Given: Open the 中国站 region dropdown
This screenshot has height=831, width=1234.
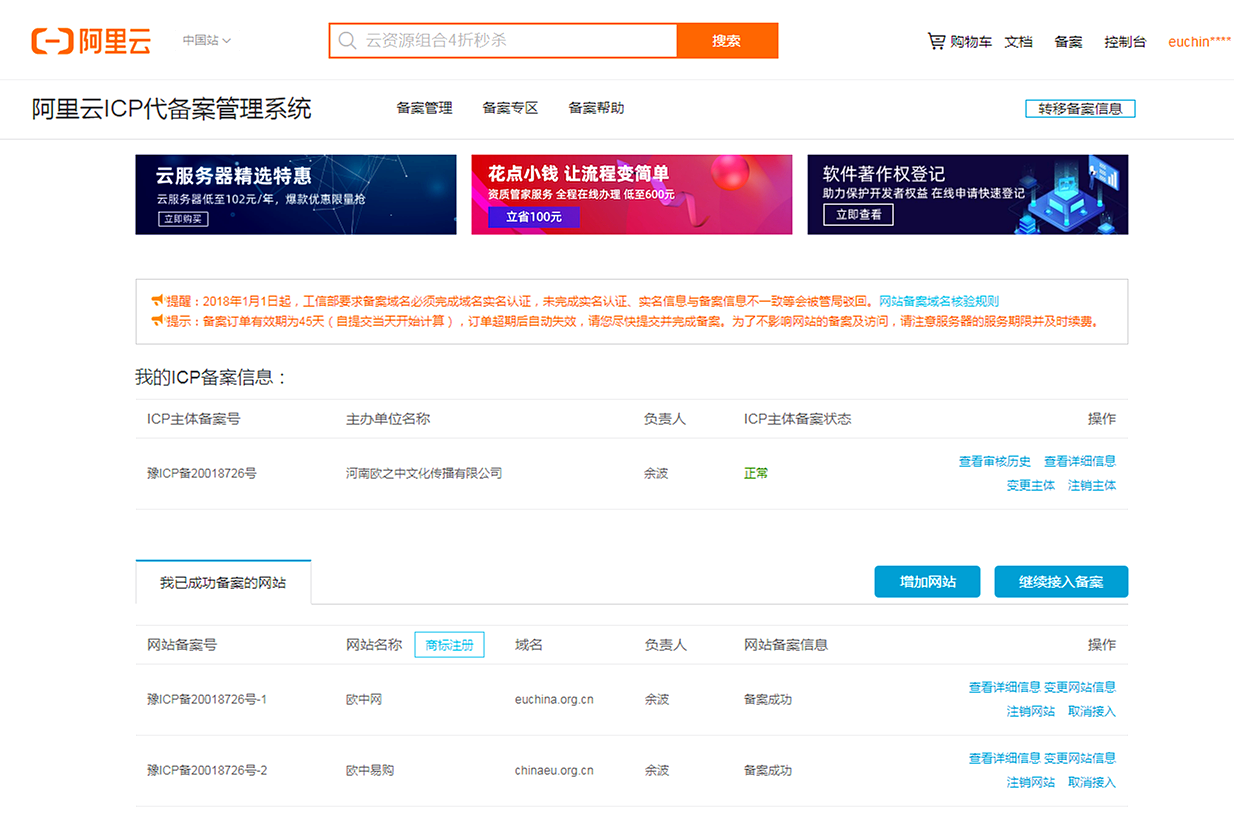Looking at the screenshot, I should (207, 41).
